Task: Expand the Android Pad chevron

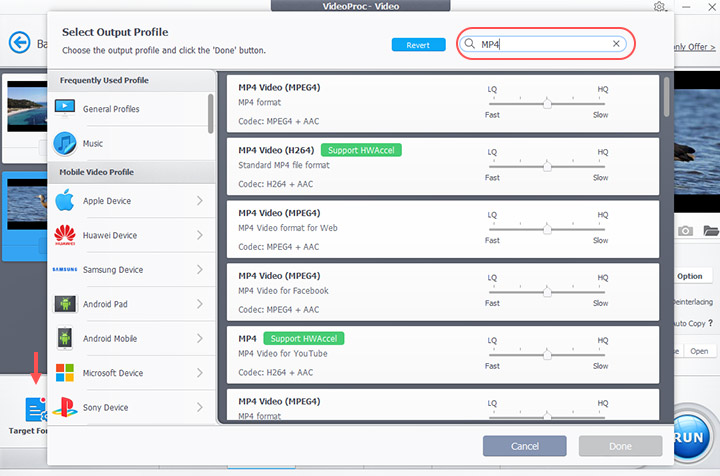Action: click(200, 304)
